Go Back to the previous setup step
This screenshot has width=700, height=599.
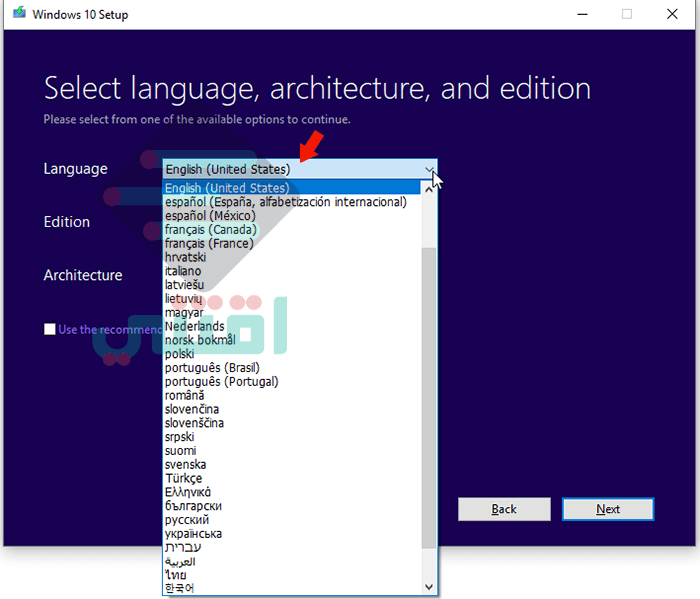[x=504, y=509]
